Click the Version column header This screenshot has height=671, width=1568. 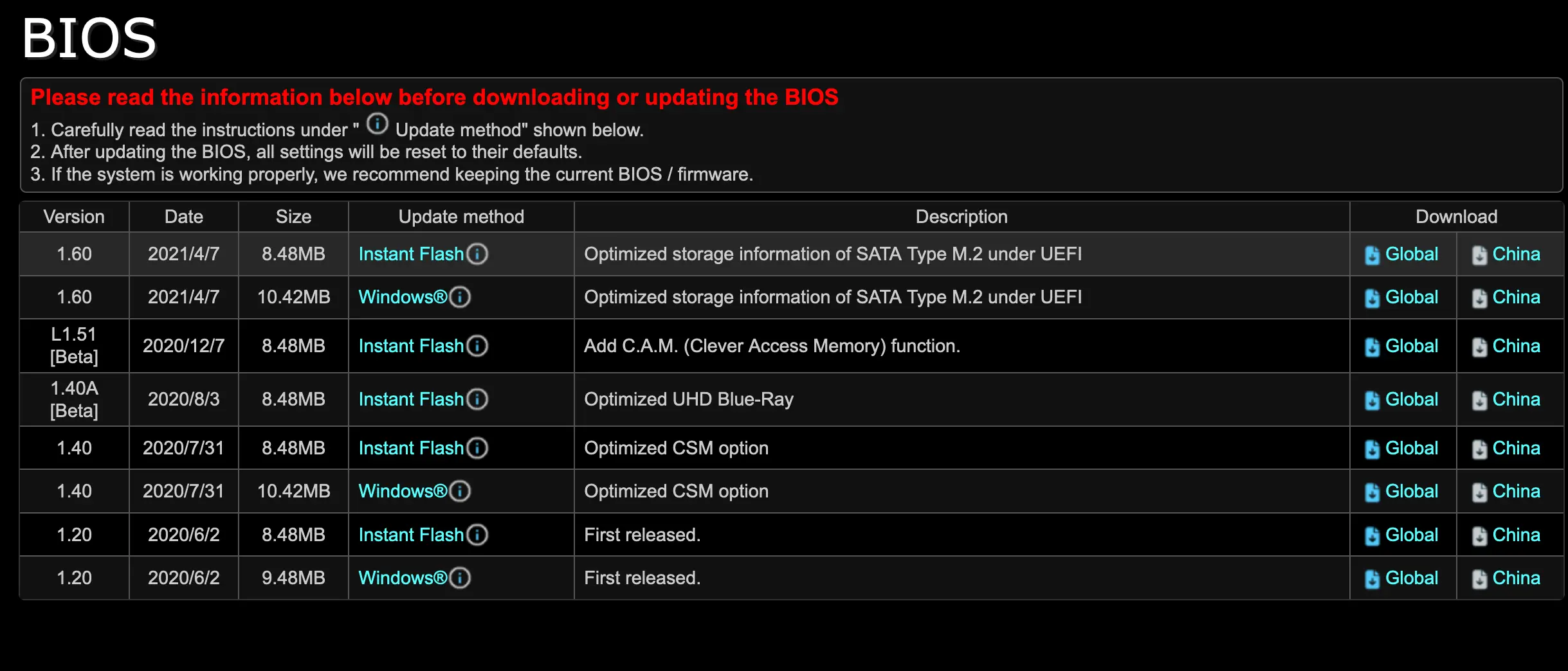(74, 217)
